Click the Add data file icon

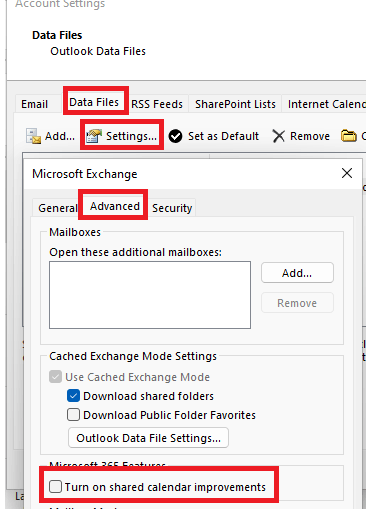click(33, 136)
